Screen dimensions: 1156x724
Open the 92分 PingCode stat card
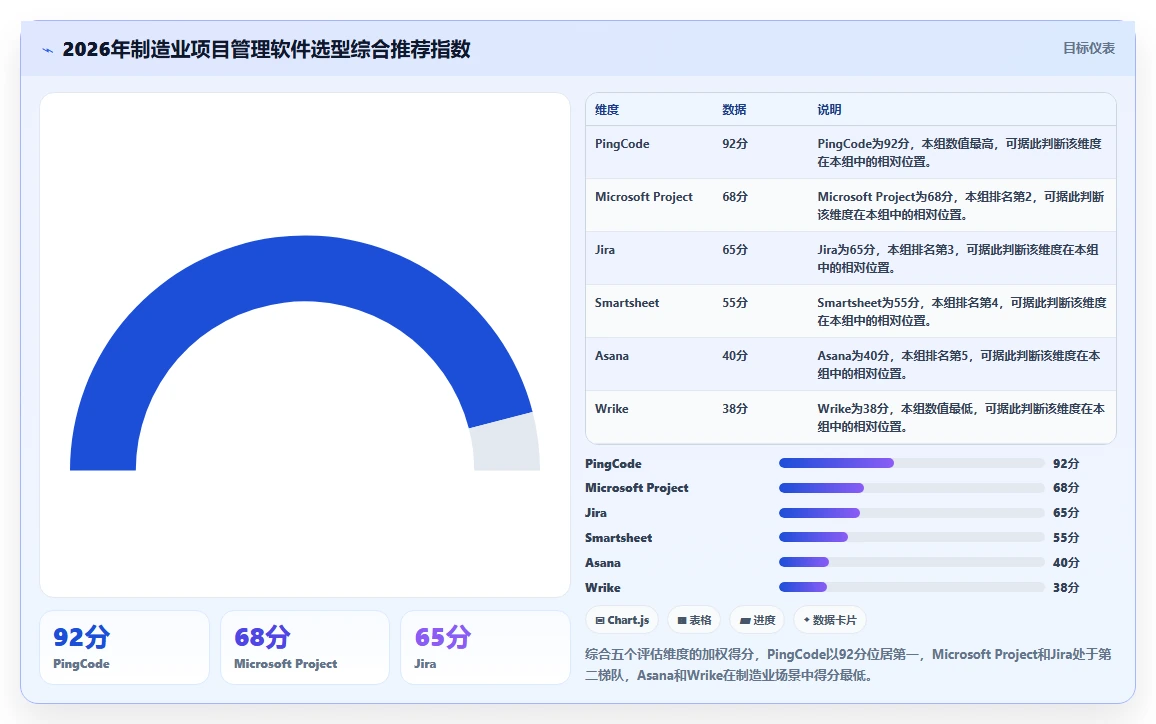(125, 647)
